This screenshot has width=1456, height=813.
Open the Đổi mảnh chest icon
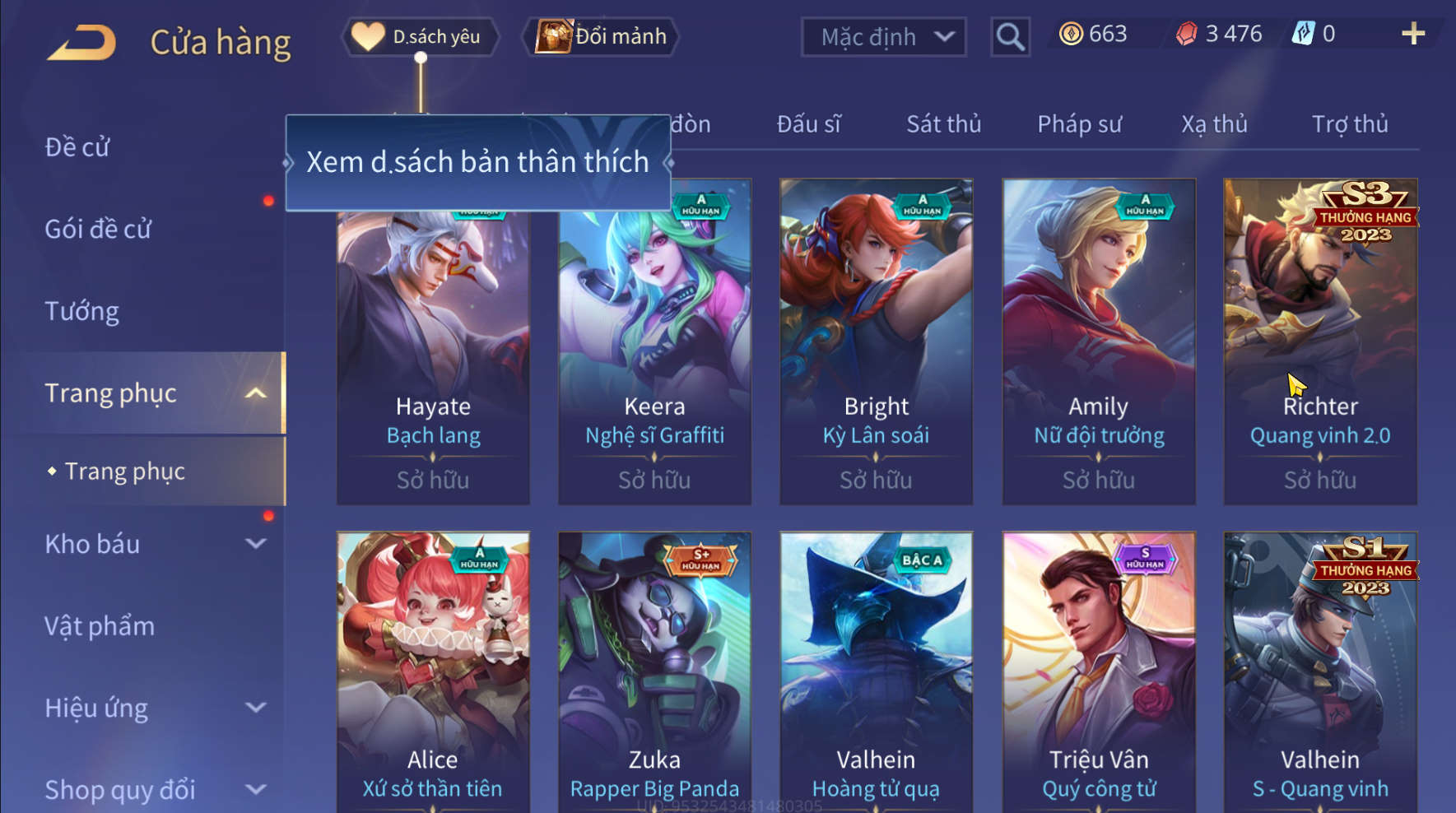554,36
